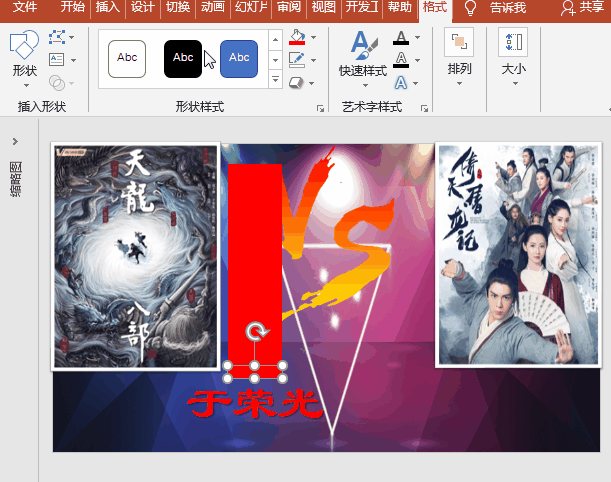Switch to Help (帮助) tab
The width and height of the screenshot is (611, 482).
pos(400,7)
